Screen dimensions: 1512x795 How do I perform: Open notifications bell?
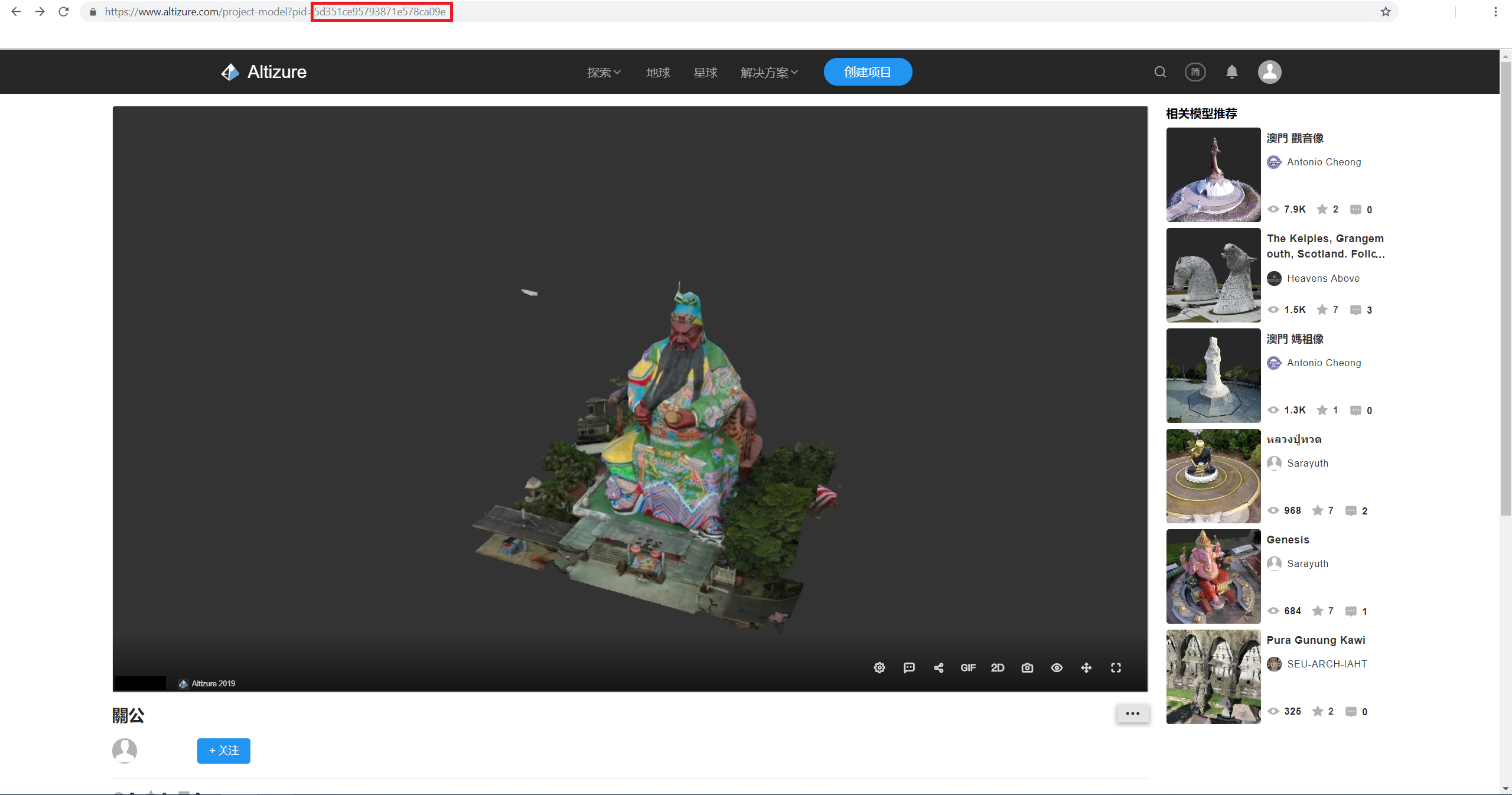pyautogui.click(x=1231, y=71)
